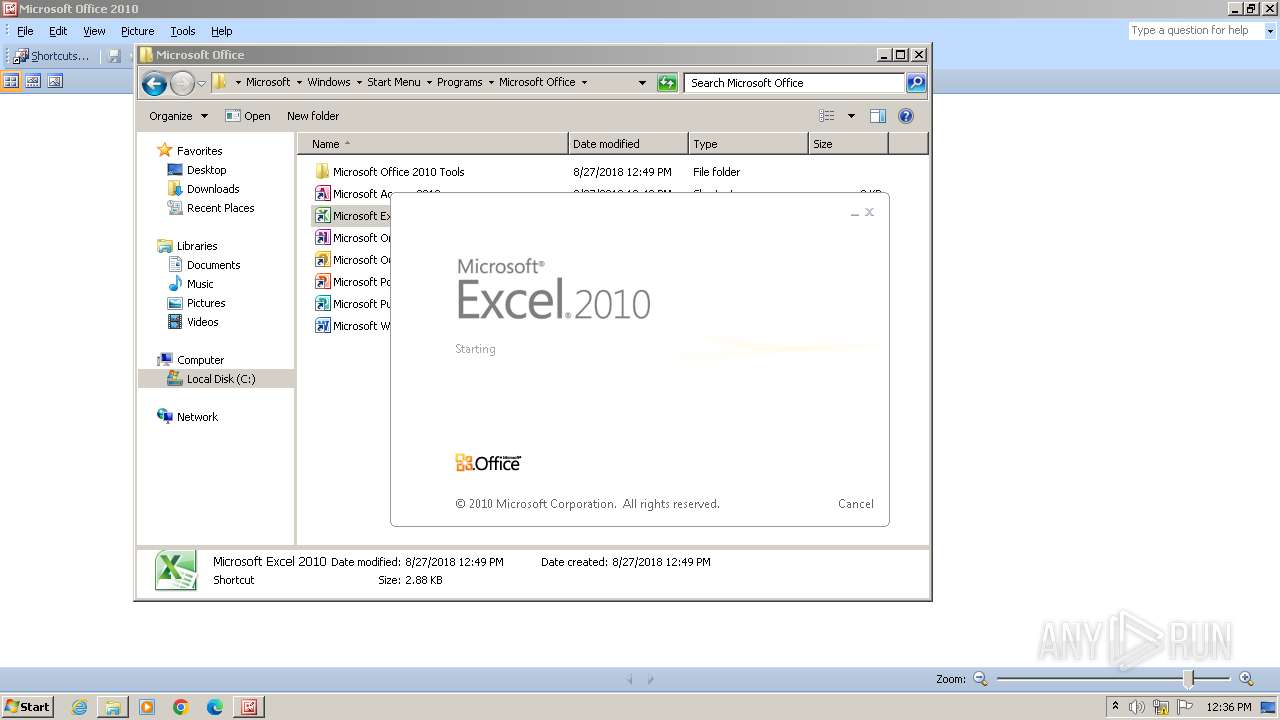This screenshot has width=1280, height=720.
Task: Select the Microsoft Publisher shortcut icon
Action: pos(322,304)
